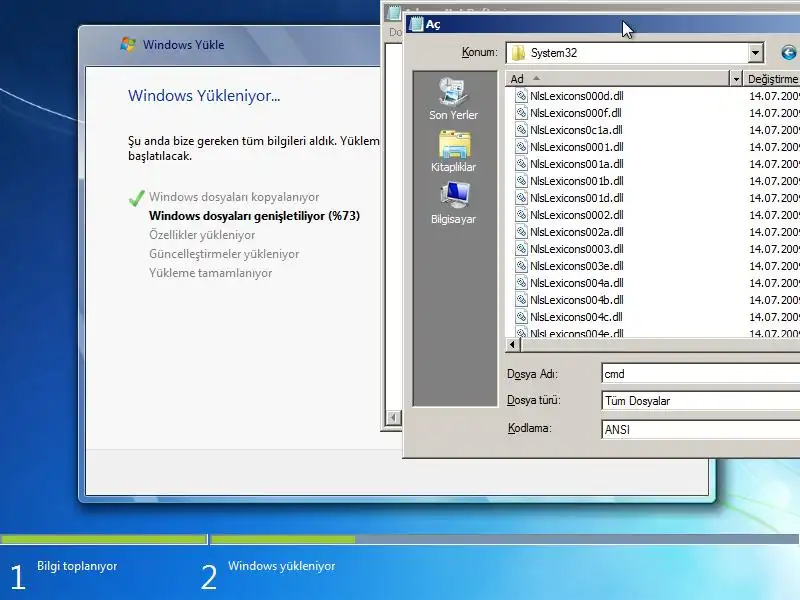Screen dimensions: 800x600
Task: Click the Windows logo in Windows Yükle title
Action: tap(128, 44)
